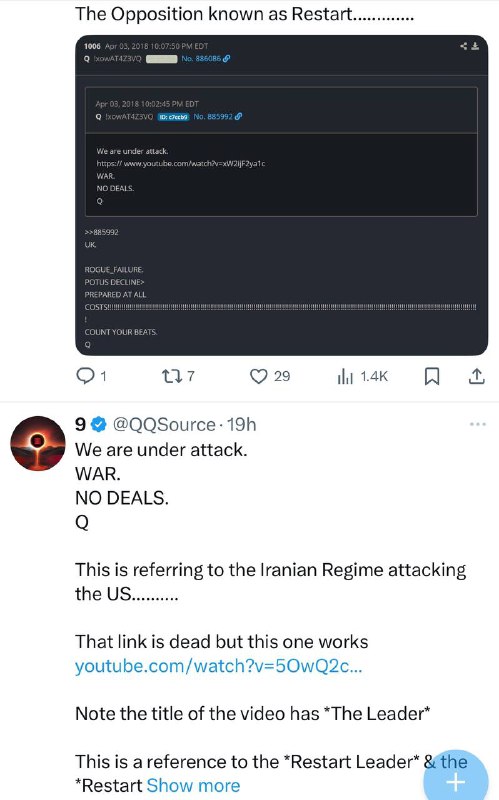499x800 pixels.
Task: Bookmark the Restart opposition tweet
Action: pos(432,377)
